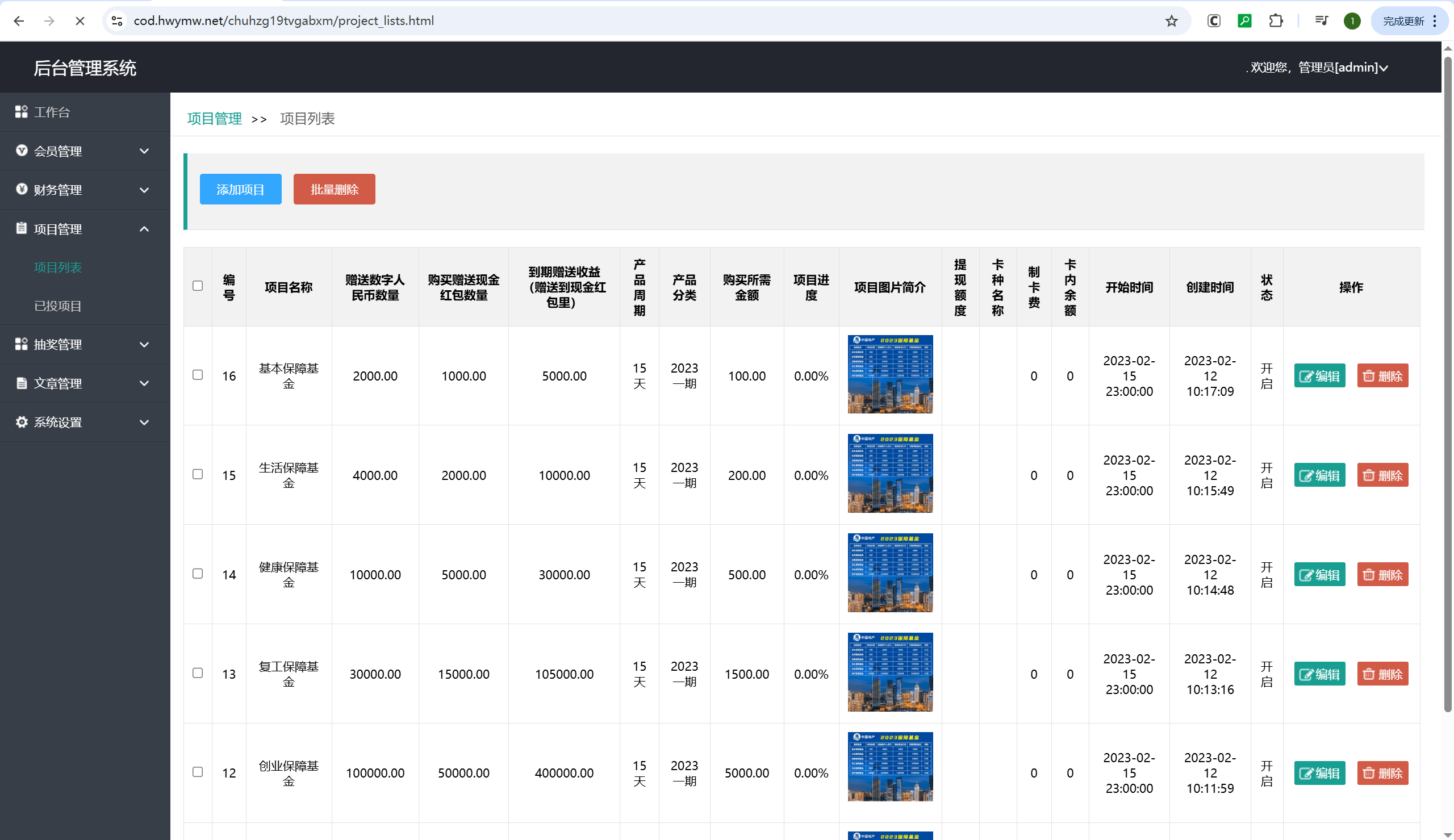This screenshot has height=840, width=1454.
Task: Click the 添加项目 button
Action: [240, 189]
